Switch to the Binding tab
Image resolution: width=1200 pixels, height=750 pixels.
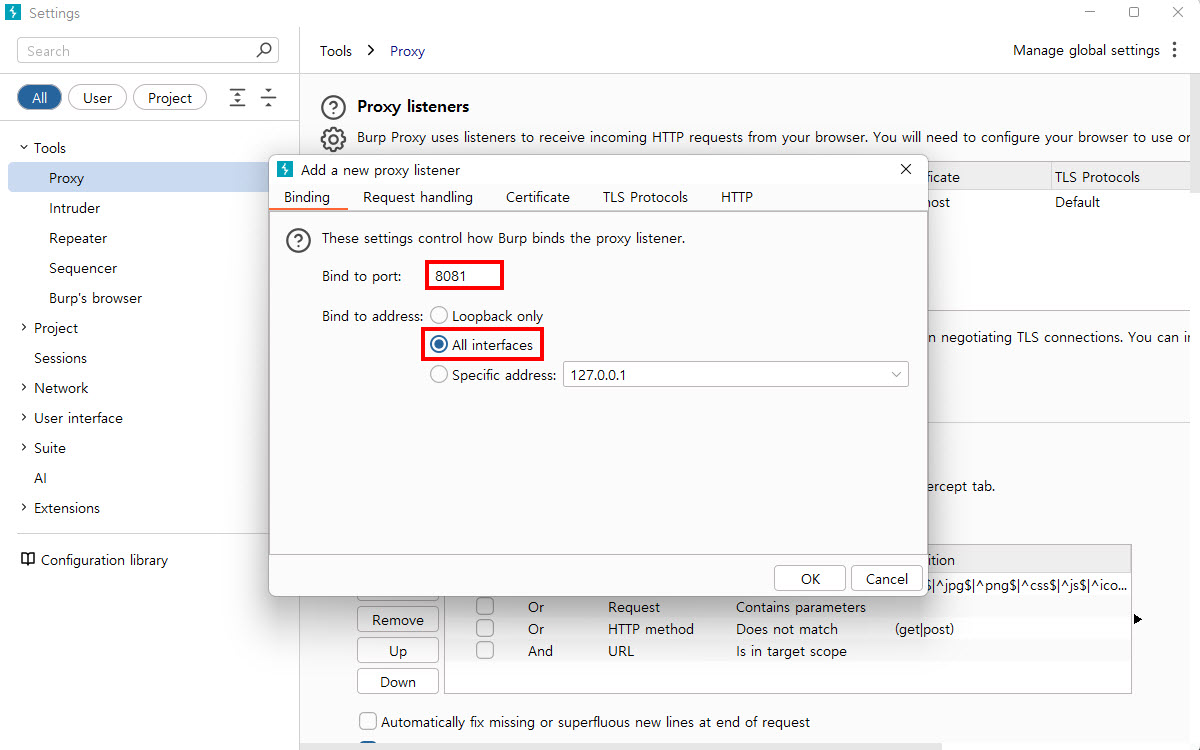[x=307, y=197]
